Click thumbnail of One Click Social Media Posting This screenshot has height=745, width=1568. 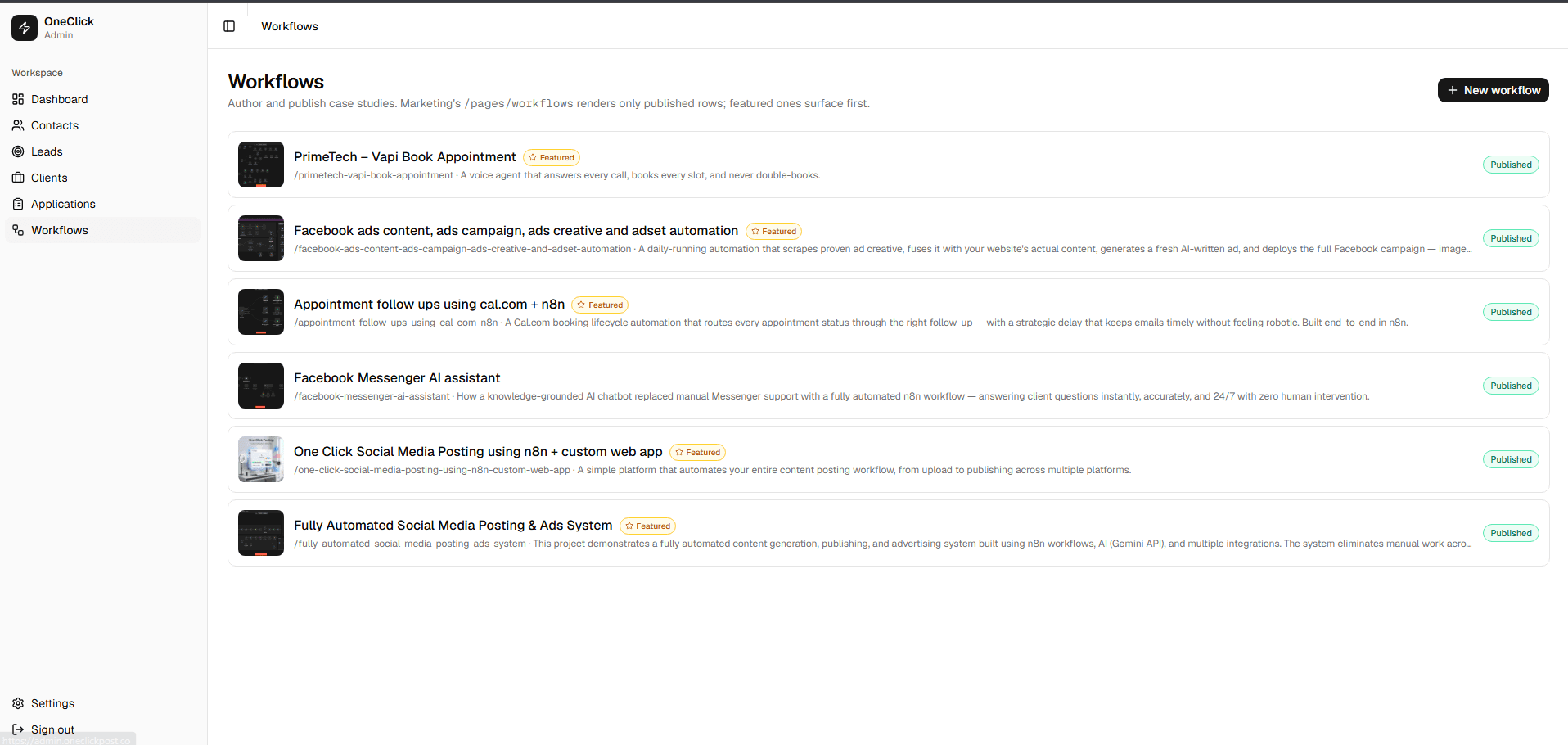coord(261,459)
